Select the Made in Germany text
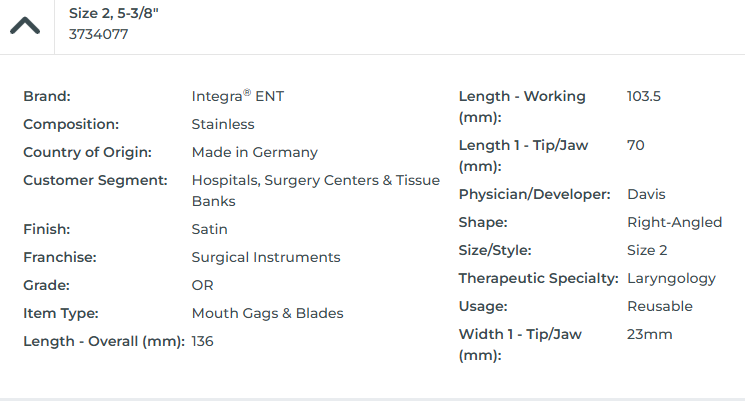The width and height of the screenshot is (745, 401). click(x=254, y=153)
